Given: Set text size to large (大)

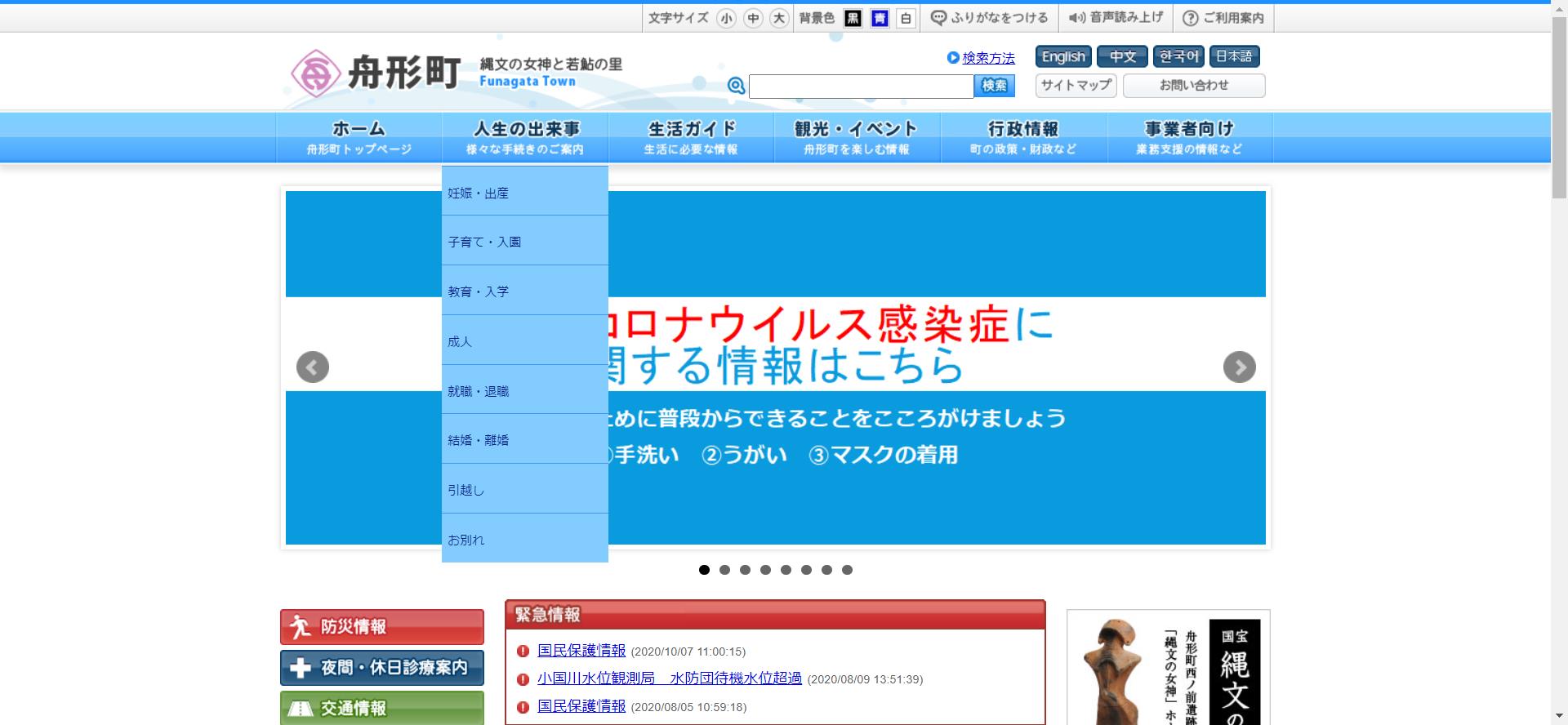Looking at the screenshot, I should (x=779, y=18).
